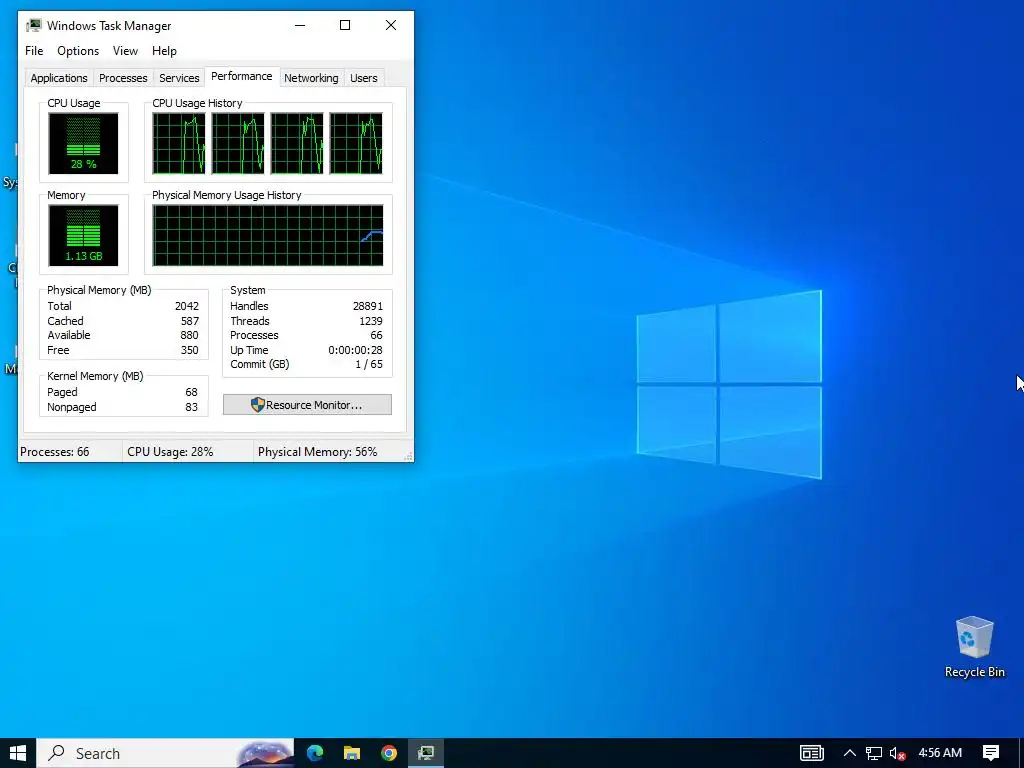The height and width of the screenshot is (768, 1024).
Task: Switch to the Users tab
Action: [x=364, y=78]
